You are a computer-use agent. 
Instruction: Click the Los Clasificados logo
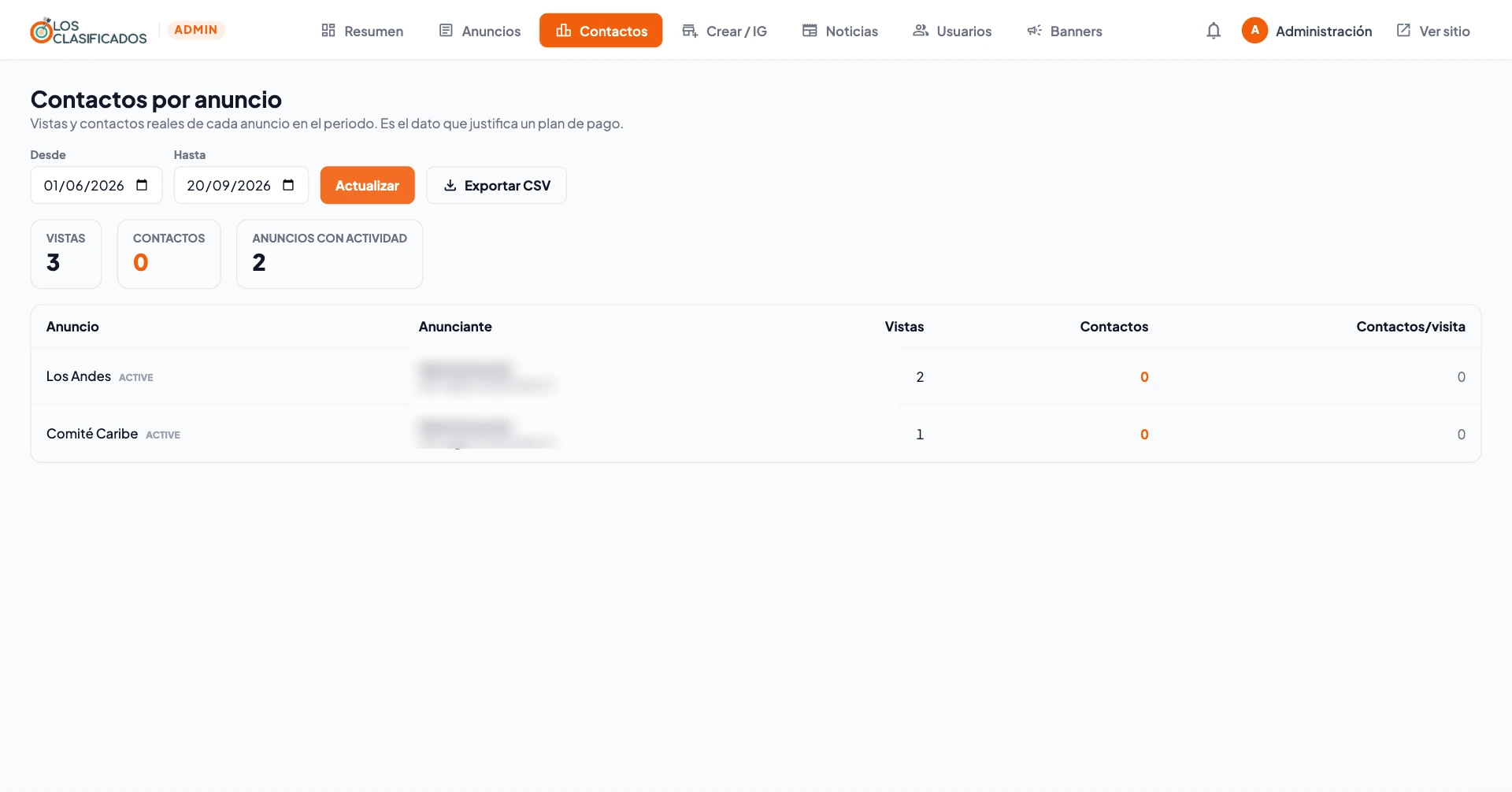pos(88,31)
